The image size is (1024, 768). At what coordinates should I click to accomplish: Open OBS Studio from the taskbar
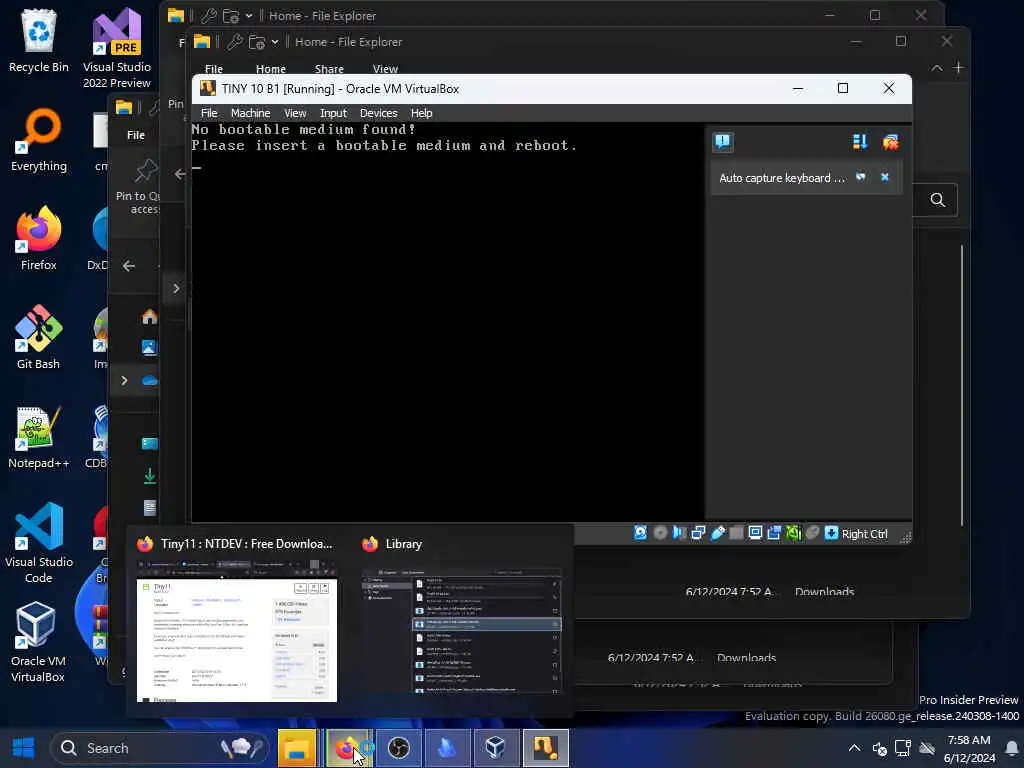(398, 748)
